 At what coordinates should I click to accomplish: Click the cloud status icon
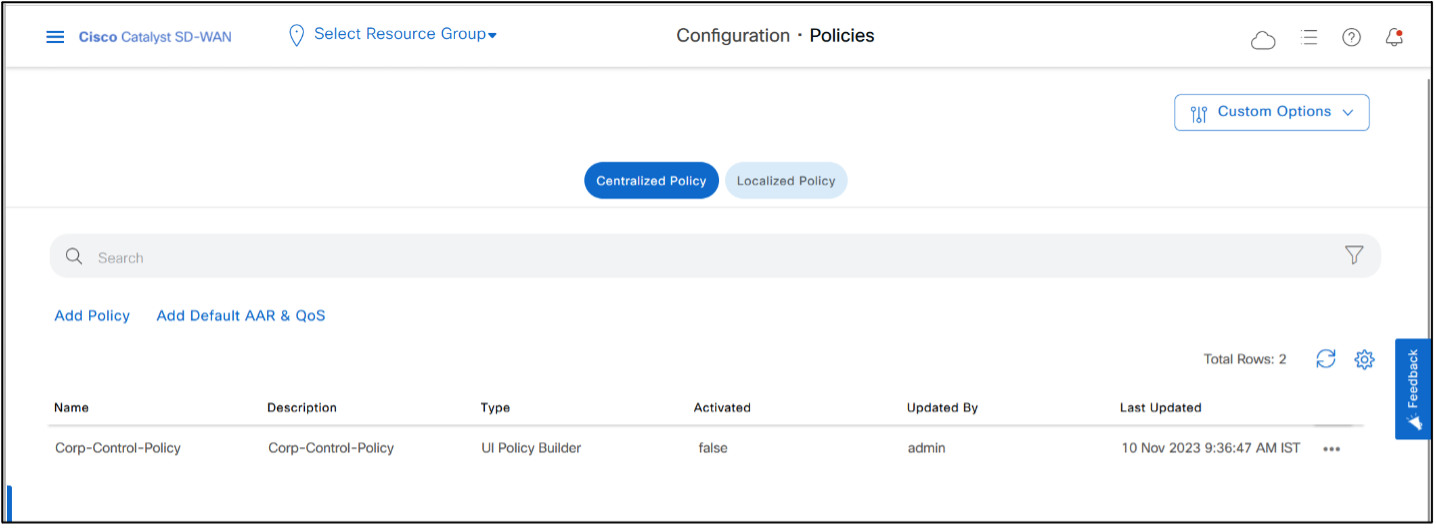pos(1263,39)
